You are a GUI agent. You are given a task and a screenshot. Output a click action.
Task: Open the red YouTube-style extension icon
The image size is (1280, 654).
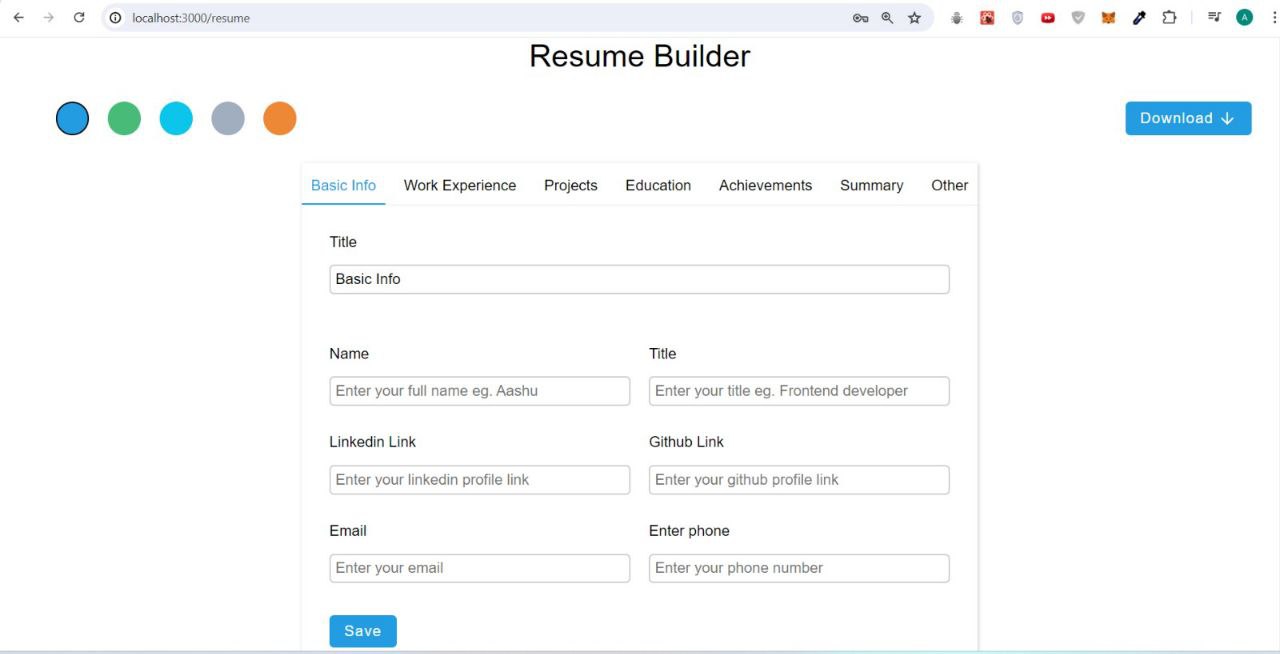click(x=1047, y=17)
